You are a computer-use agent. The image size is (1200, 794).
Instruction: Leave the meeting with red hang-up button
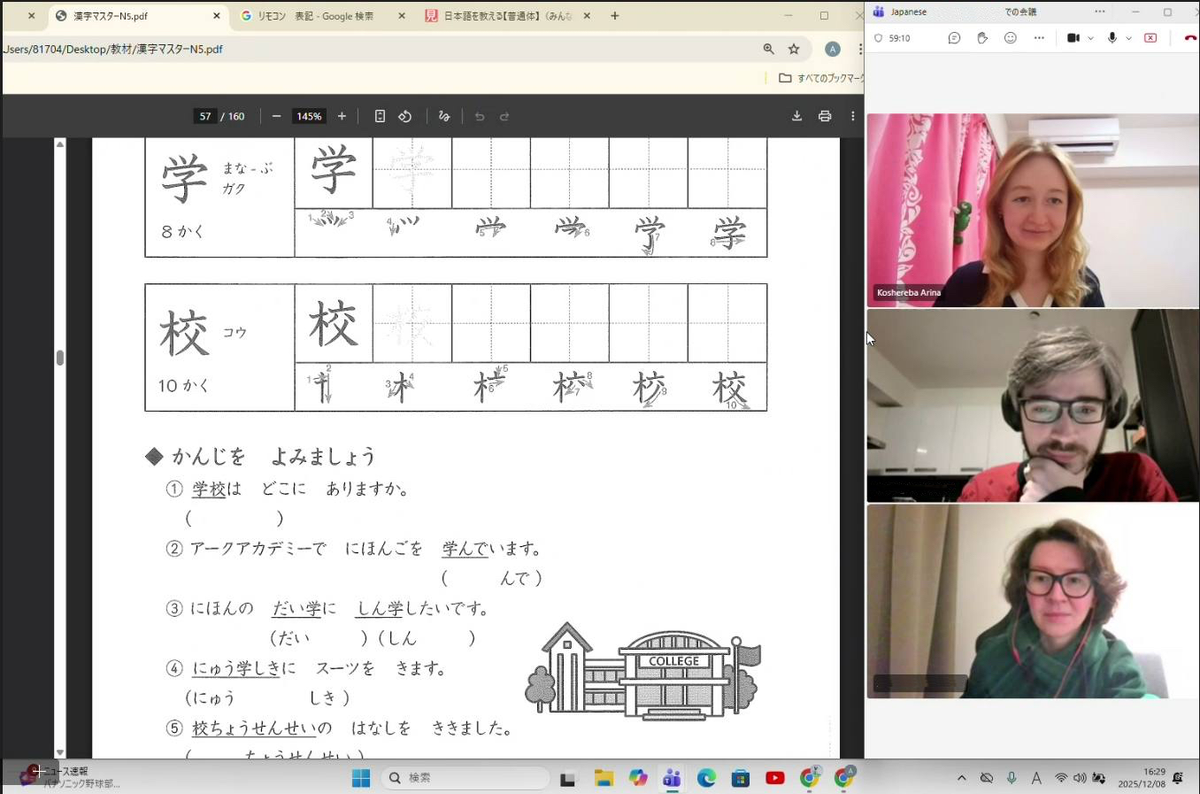pos(1190,38)
